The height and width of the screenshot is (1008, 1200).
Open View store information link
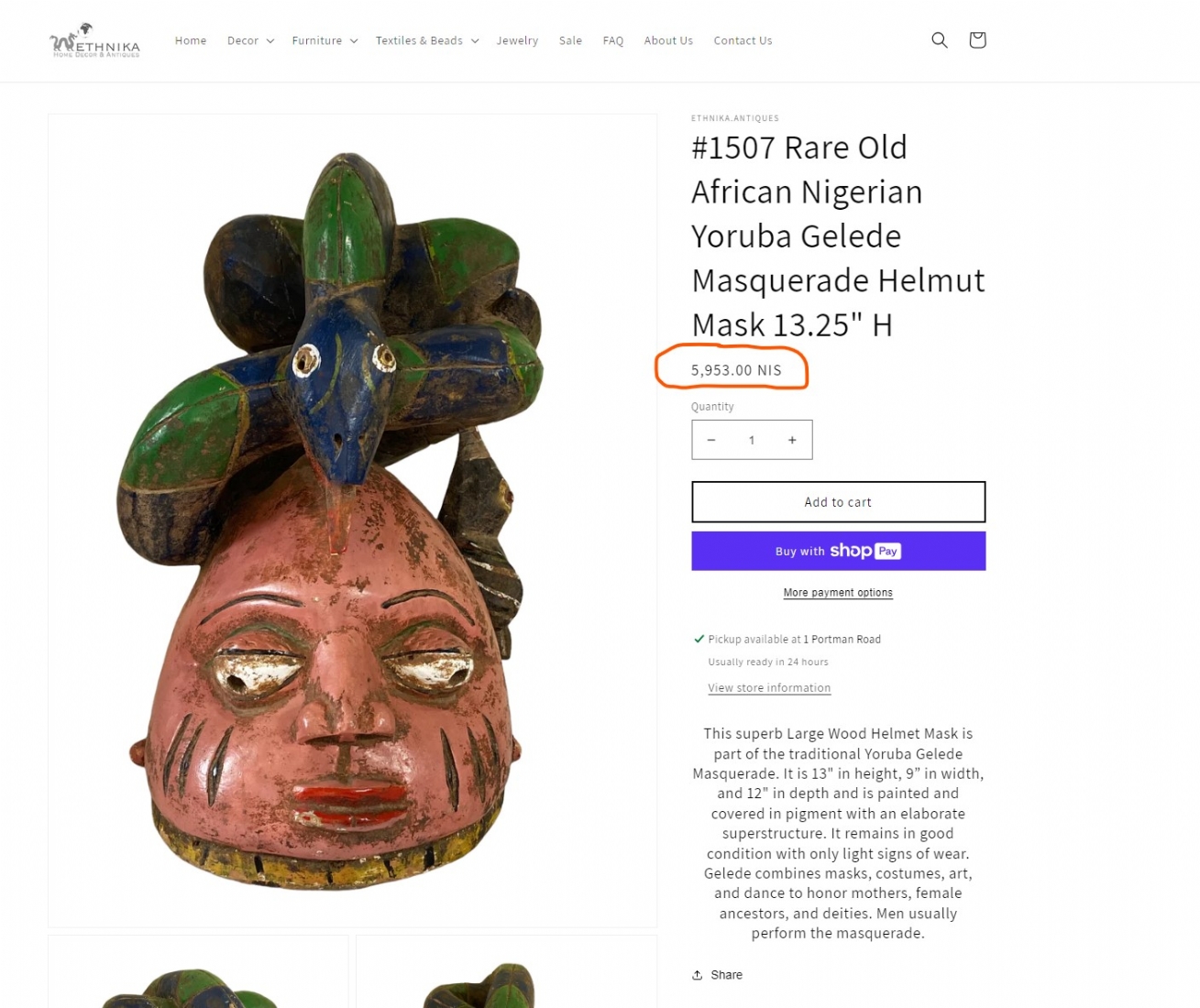[x=769, y=688]
